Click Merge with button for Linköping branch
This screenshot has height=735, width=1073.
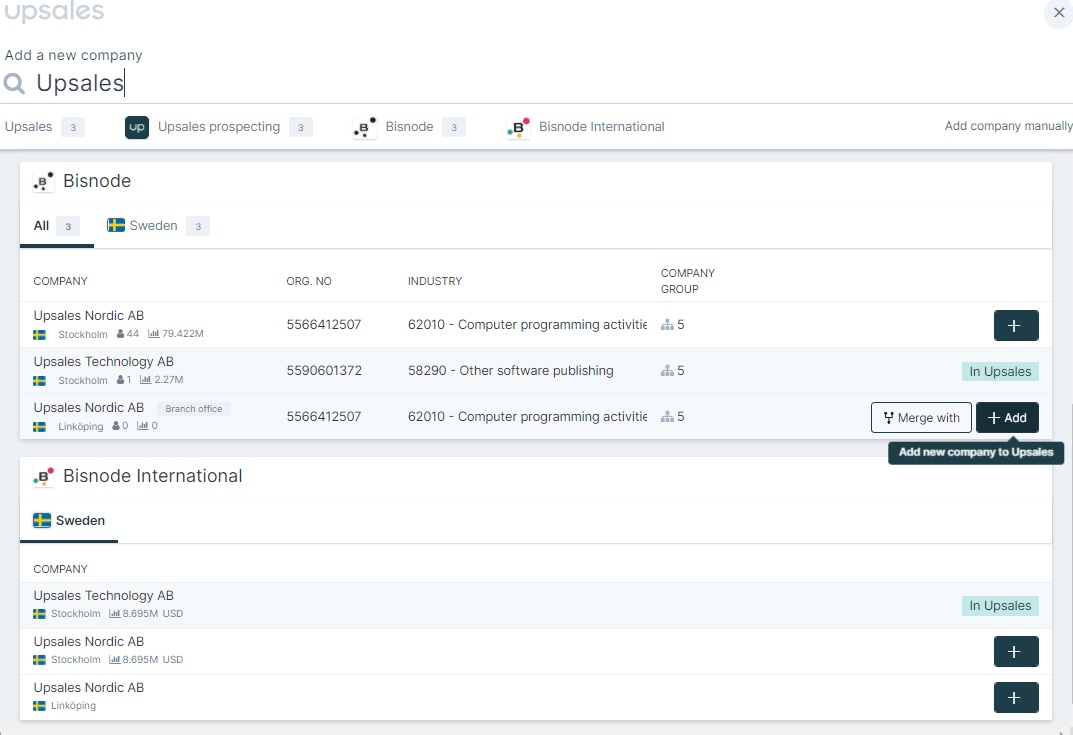(x=921, y=417)
